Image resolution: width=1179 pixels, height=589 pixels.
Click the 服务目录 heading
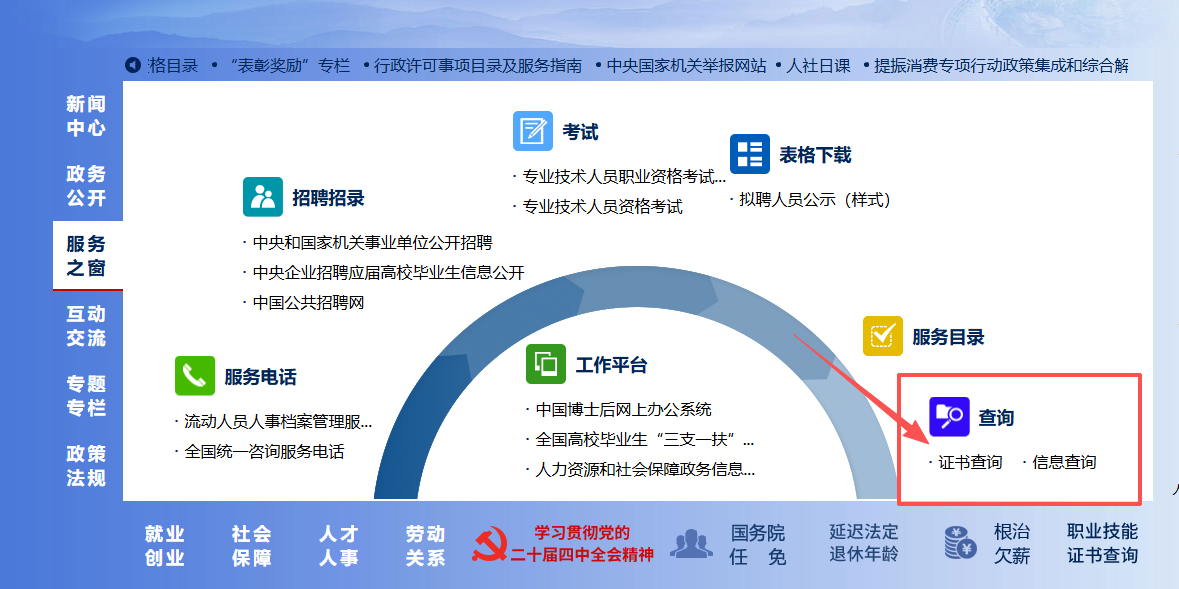948,336
